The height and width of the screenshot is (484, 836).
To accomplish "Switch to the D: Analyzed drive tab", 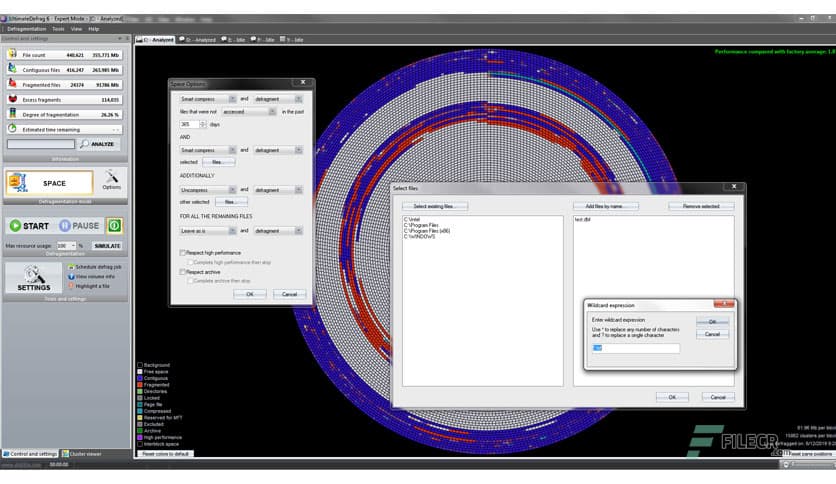I will coord(197,39).
